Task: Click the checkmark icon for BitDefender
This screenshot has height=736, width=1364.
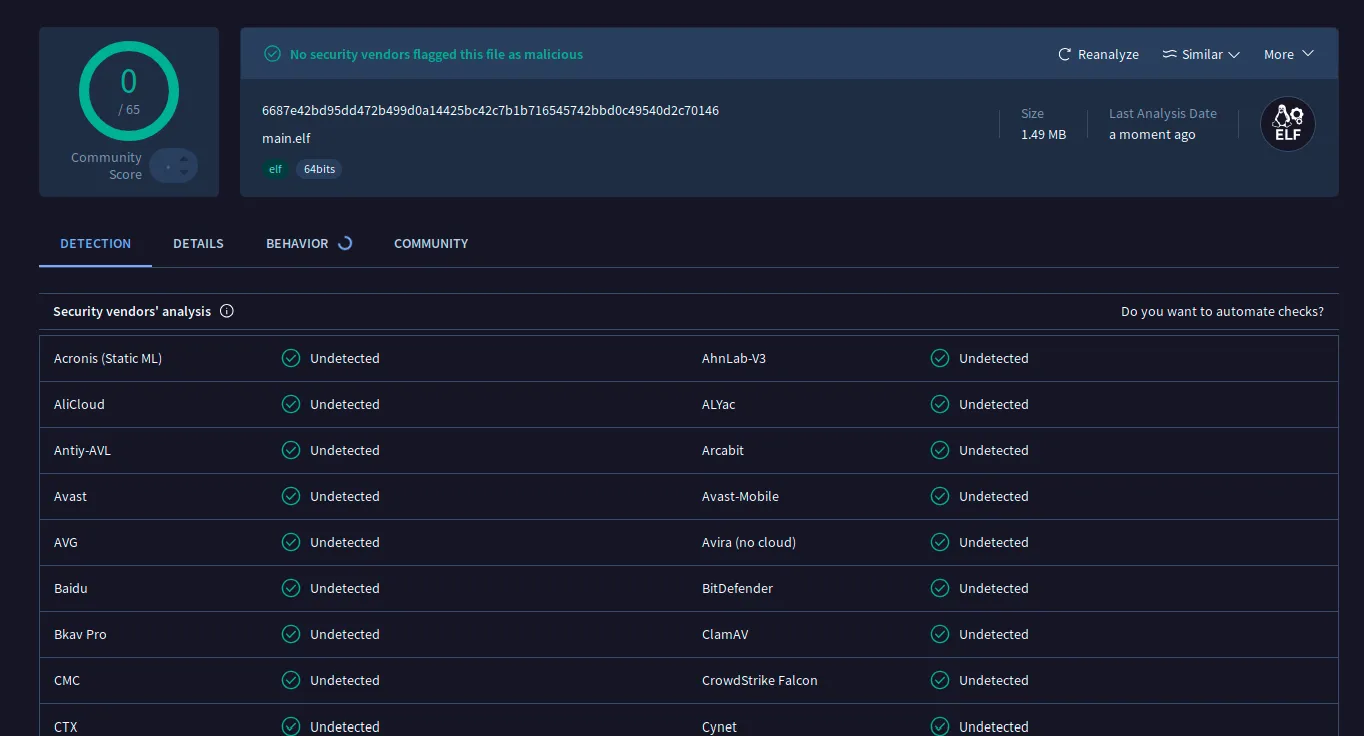Action: point(940,588)
